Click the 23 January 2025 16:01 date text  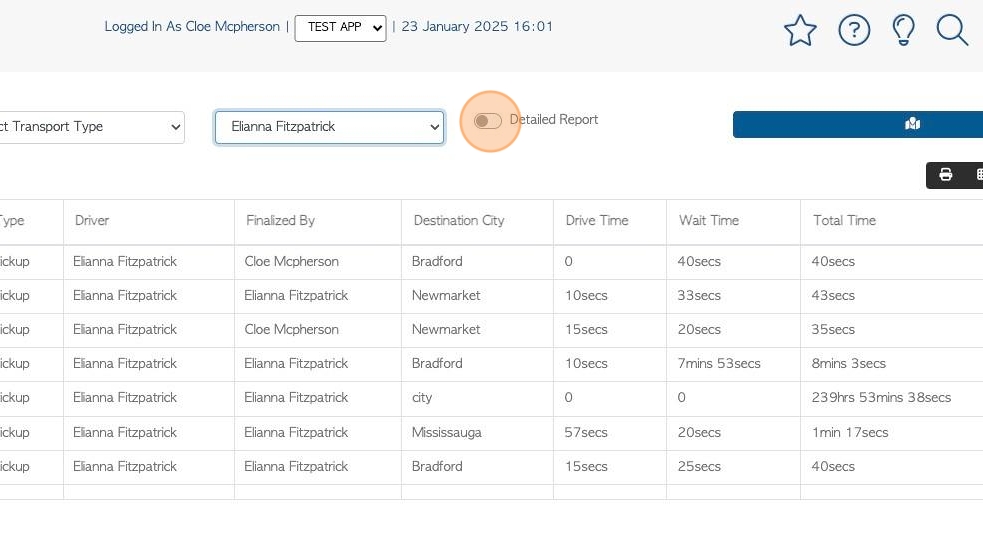pos(477,27)
